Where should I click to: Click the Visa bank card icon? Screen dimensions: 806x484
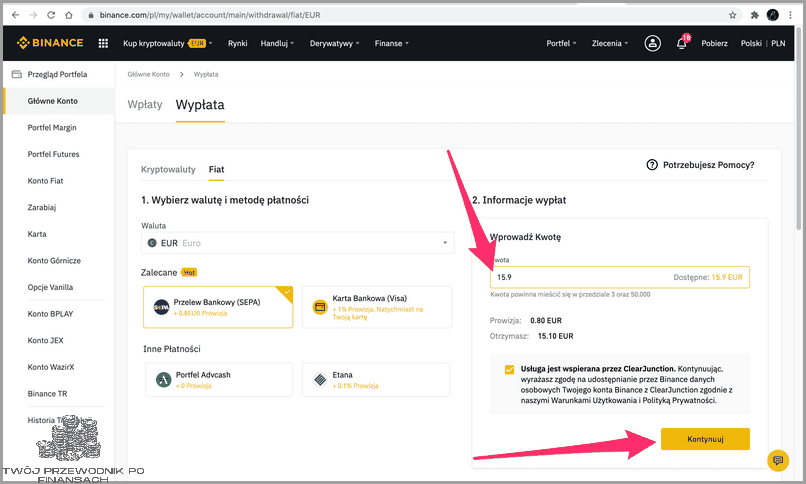point(320,307)
